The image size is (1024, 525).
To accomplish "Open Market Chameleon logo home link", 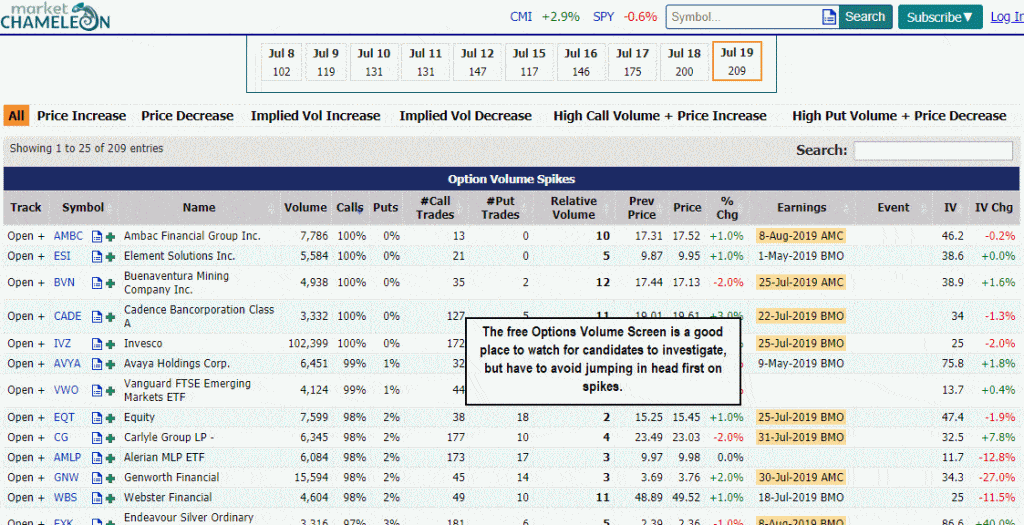I will click(55, 16).
